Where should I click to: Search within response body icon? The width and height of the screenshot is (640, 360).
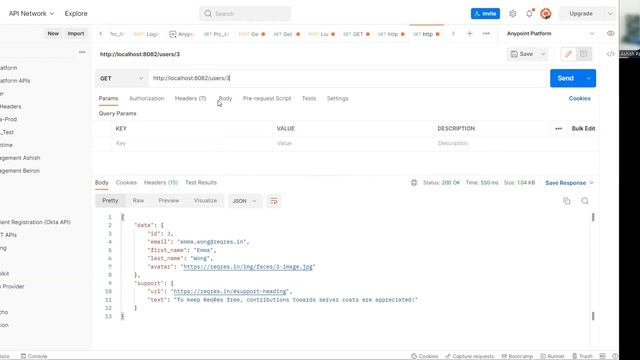[x=585, y=201]
